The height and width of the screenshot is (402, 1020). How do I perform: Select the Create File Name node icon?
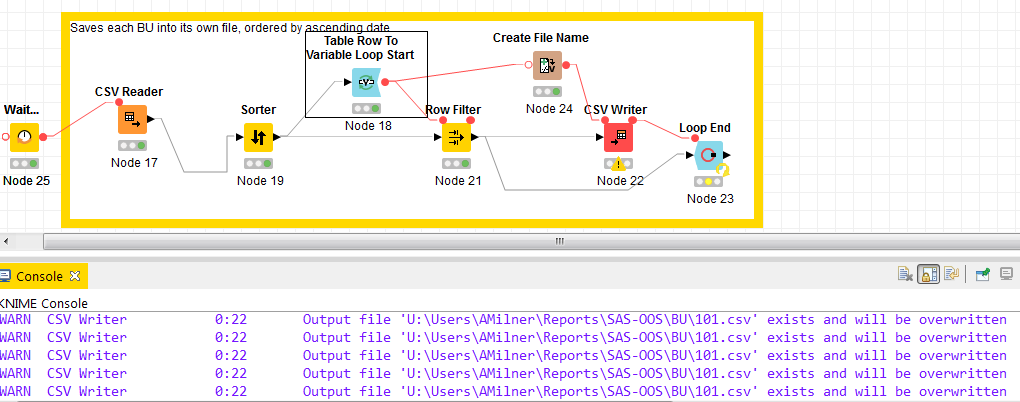[547, 66]
